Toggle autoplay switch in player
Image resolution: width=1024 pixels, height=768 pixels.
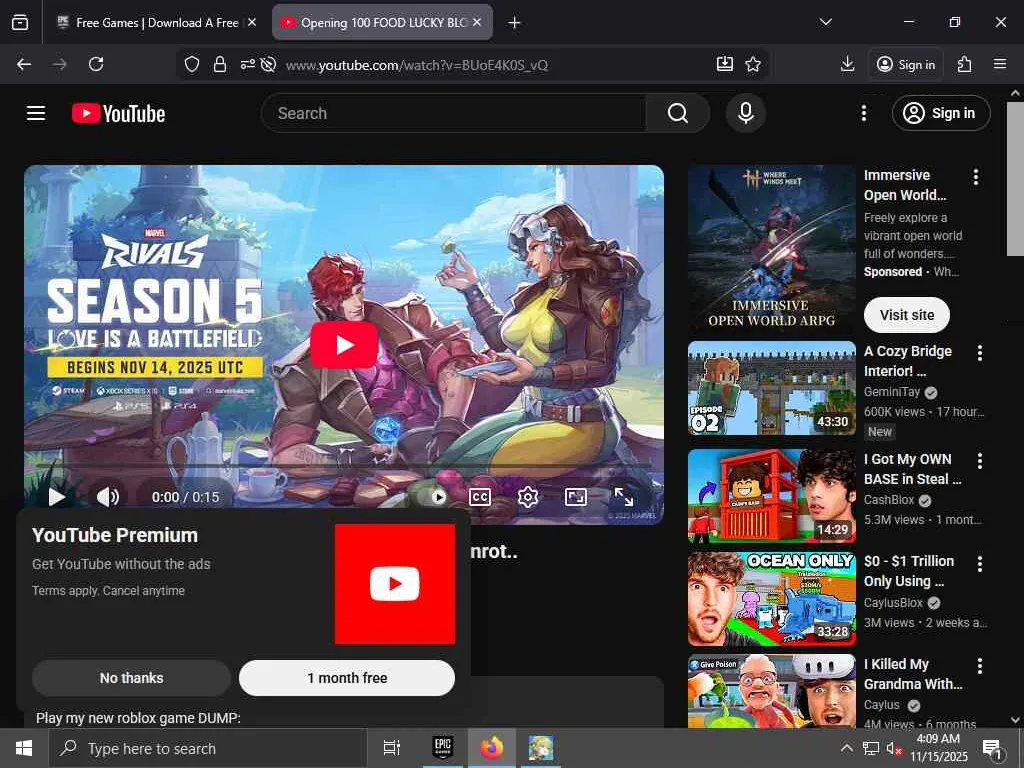point(432,497)
